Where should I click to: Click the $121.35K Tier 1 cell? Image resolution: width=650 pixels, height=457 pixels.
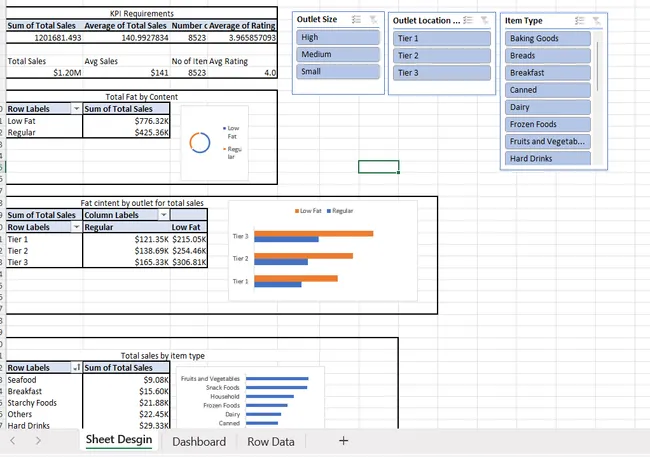click(126, 239)
